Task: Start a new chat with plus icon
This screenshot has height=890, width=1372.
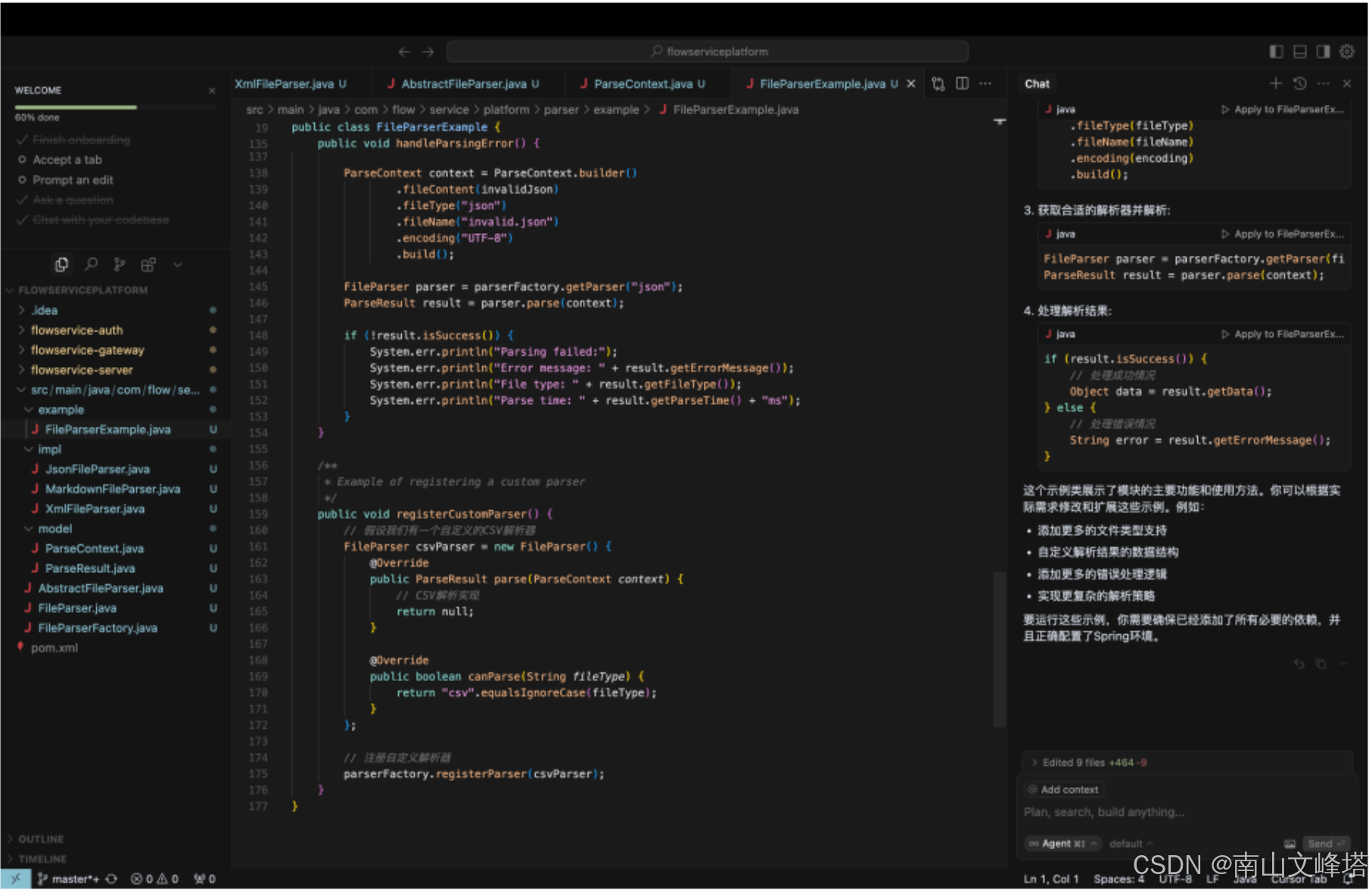Action: coord(1276,83)
